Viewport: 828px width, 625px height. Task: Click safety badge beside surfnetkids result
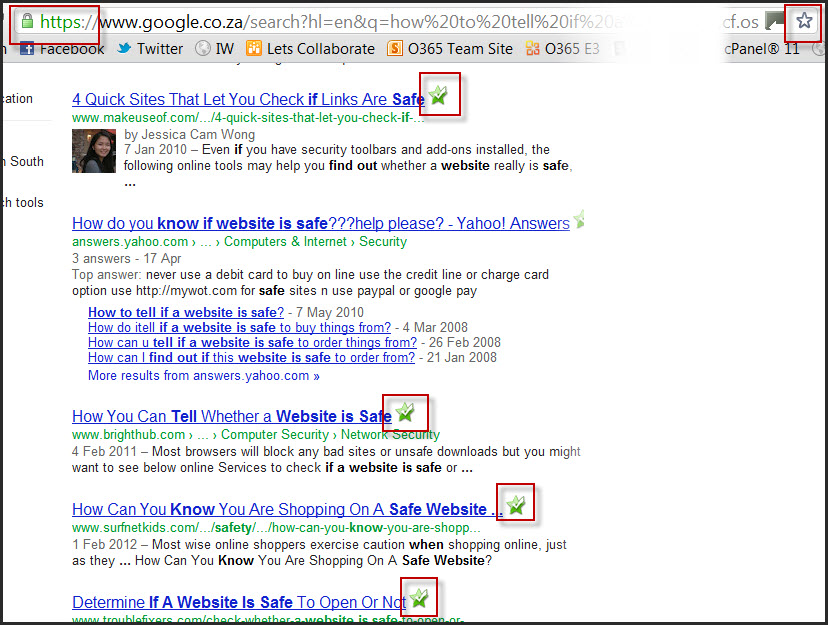click(x=515, y=505)
